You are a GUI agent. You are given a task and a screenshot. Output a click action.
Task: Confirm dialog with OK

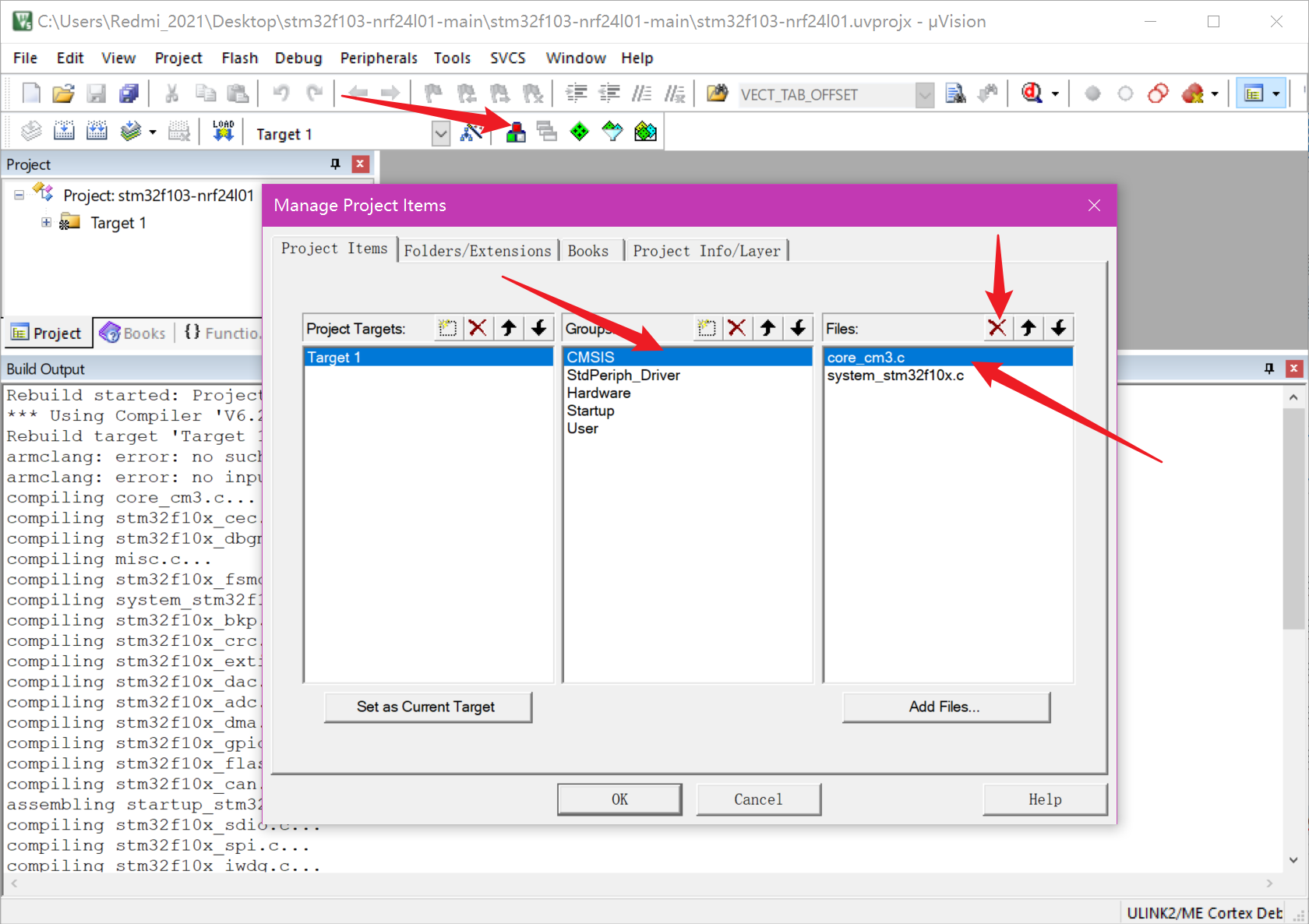click(x=619, y=799)
